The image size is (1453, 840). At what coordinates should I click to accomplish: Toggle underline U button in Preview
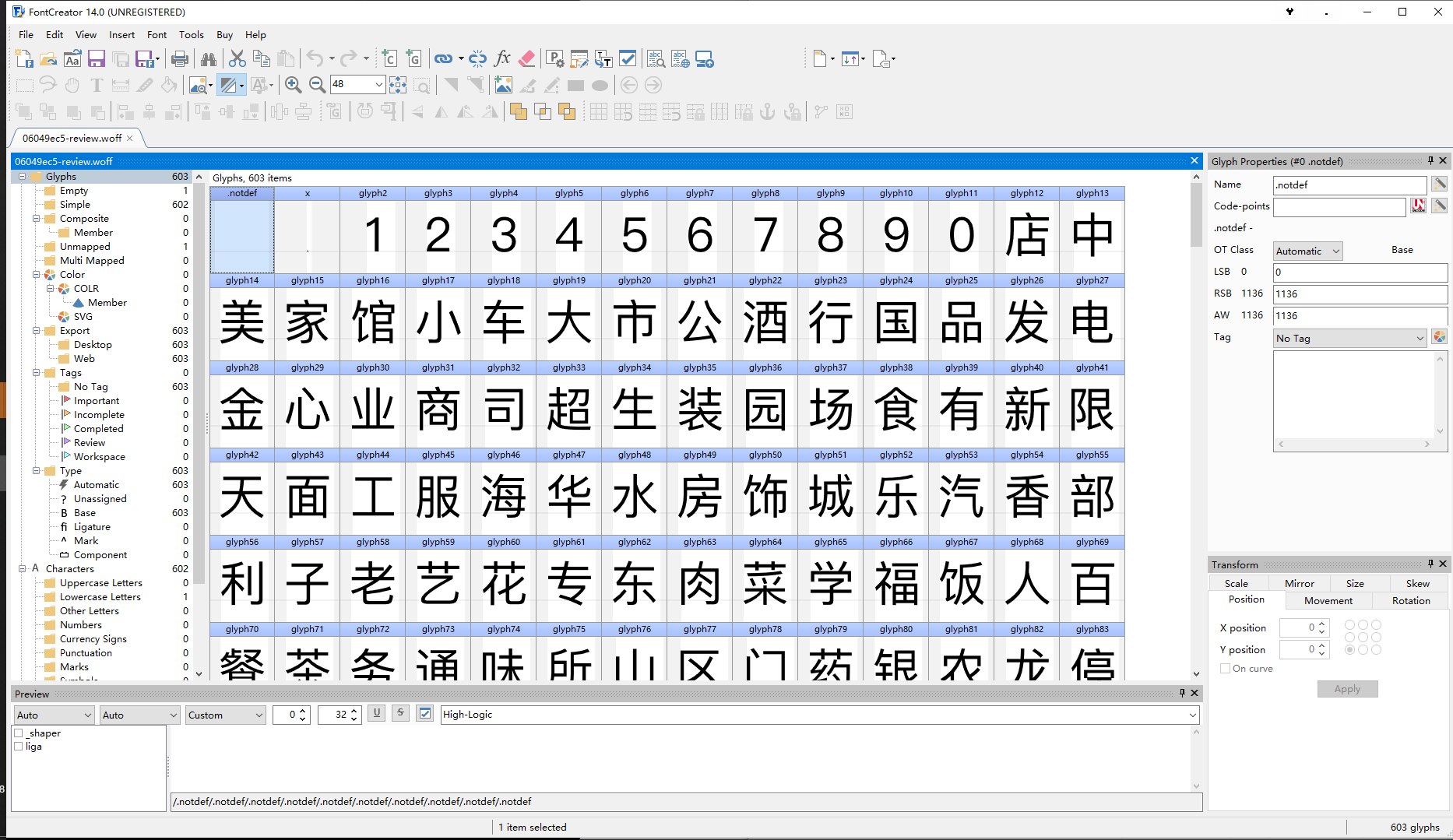pyautogui.click(x=377, y=713)
